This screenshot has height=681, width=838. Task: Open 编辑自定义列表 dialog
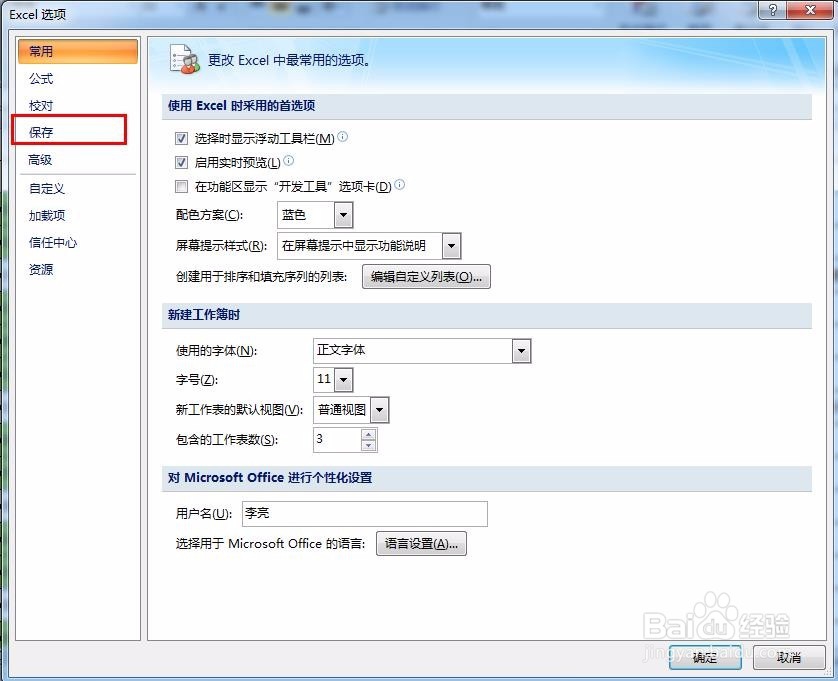coord(426,277)
